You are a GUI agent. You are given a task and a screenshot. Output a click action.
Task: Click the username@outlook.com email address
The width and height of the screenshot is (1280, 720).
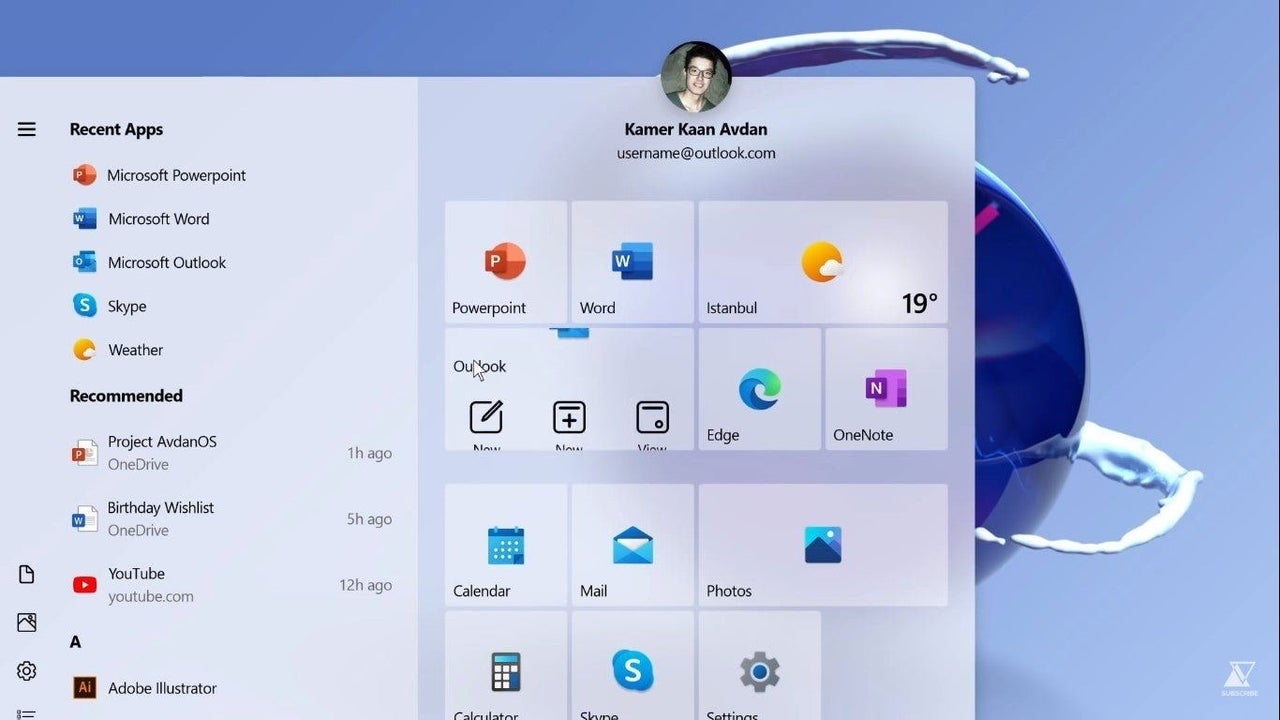[696, 153]
